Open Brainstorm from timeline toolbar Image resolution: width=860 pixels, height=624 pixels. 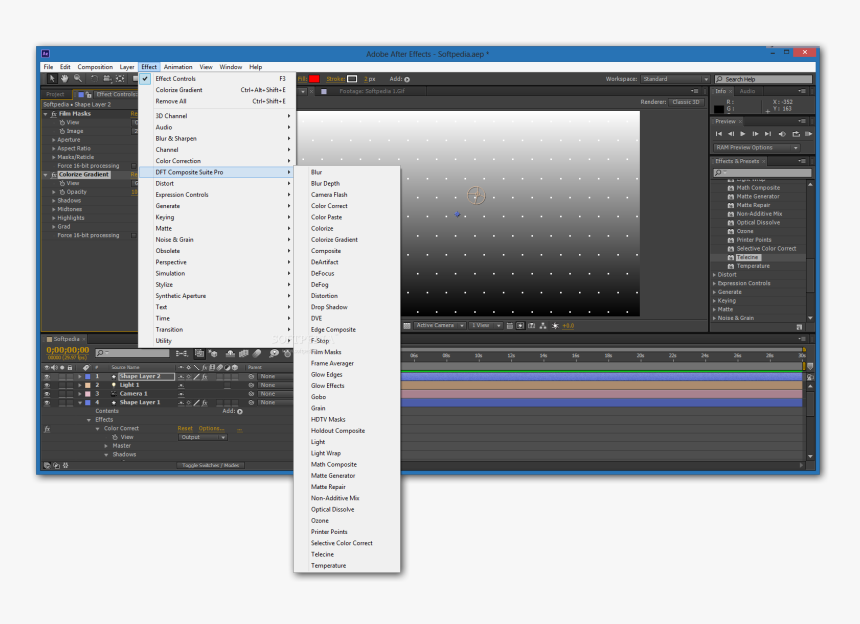coord(274,354)
